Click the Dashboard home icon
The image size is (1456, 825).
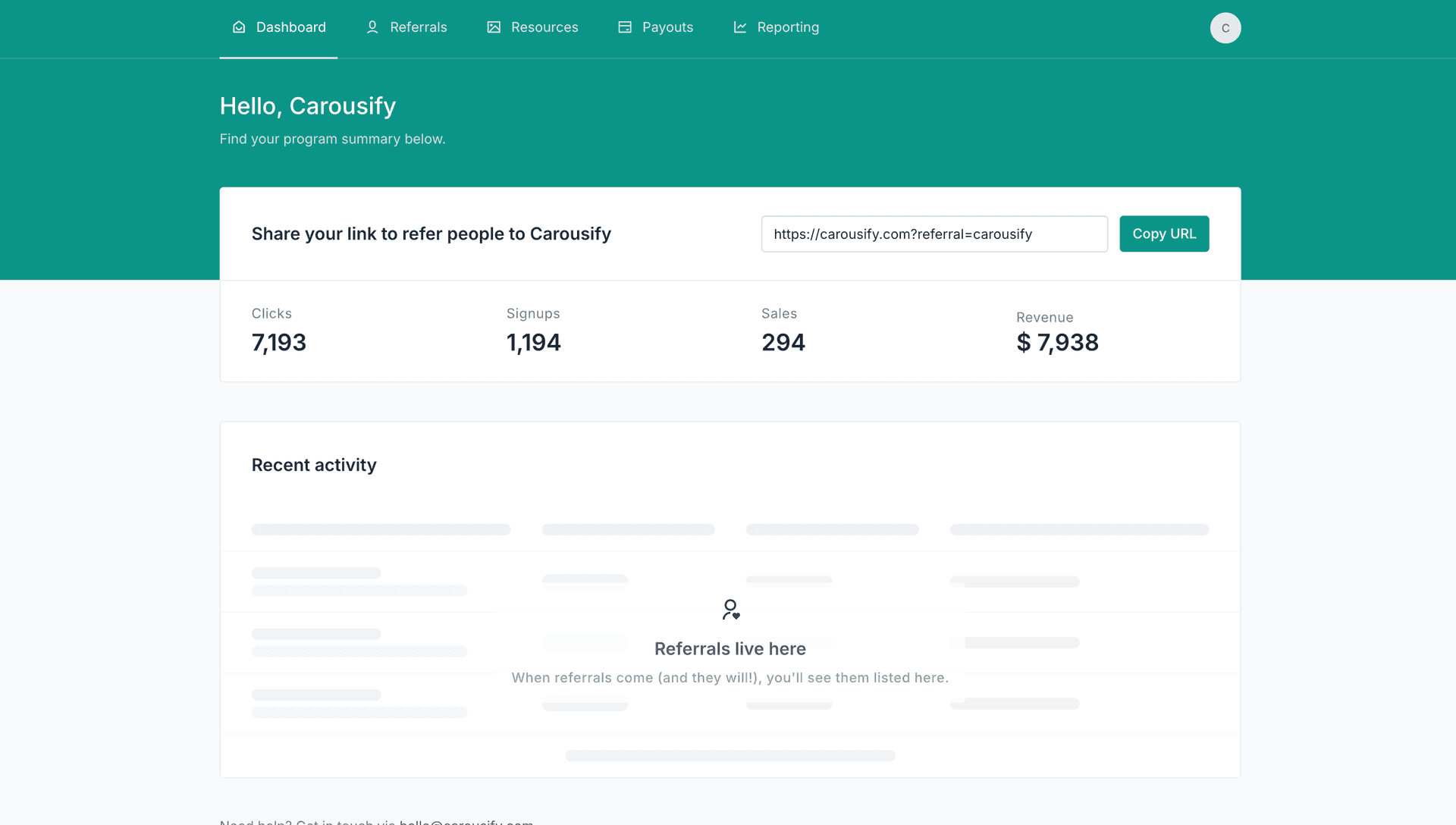click(x=239, y=27)
